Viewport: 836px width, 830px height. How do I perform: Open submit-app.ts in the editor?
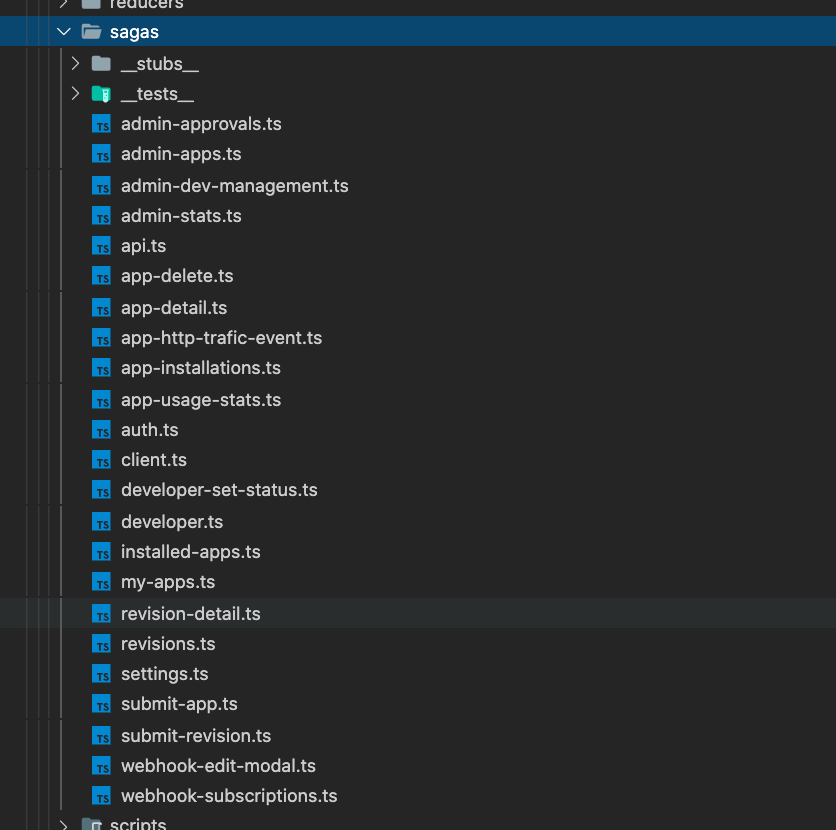[179, 704]
